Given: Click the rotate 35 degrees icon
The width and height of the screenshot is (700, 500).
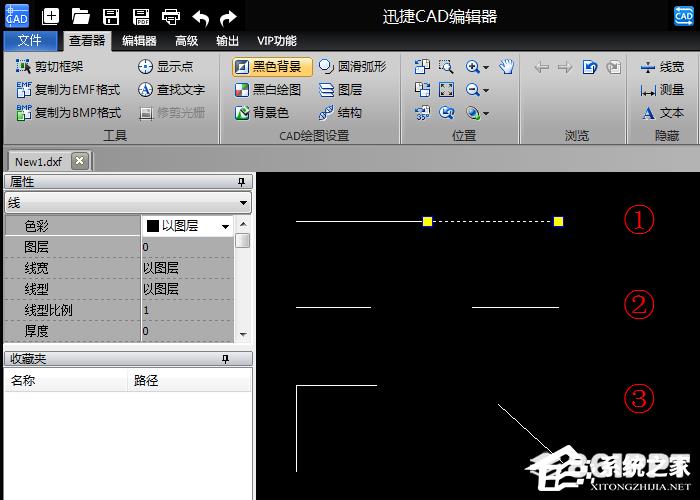Looking at the screenshot, I should (422, 112).
